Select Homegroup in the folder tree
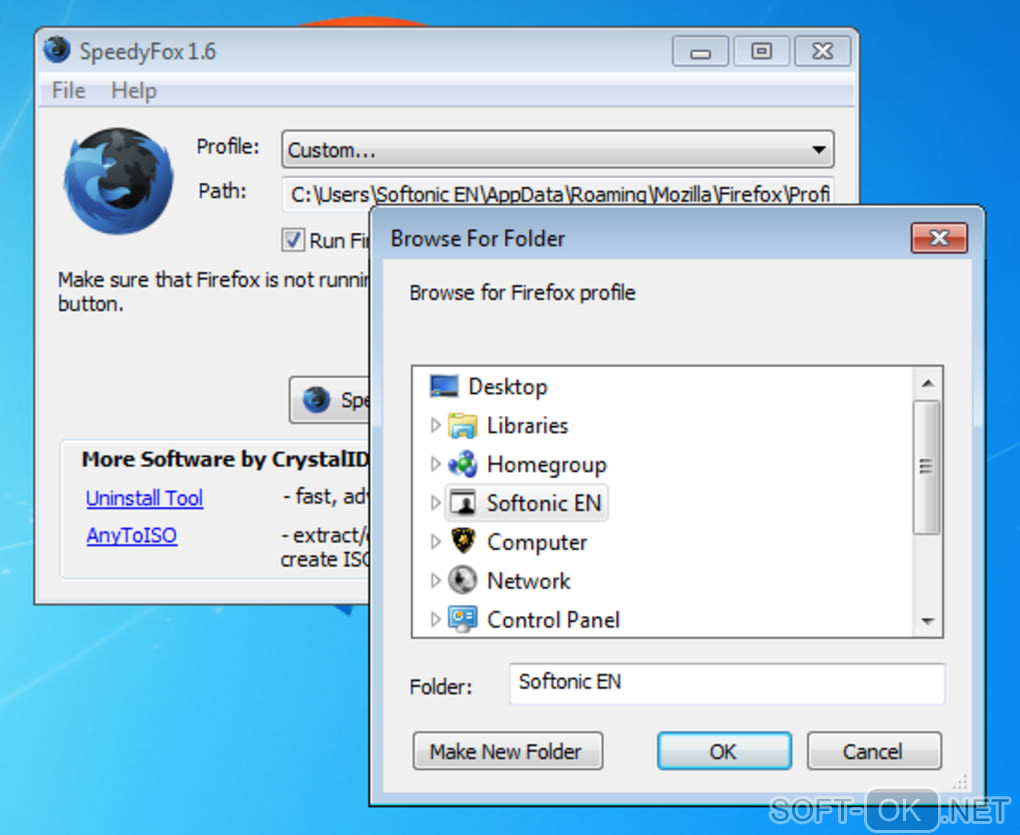1020x835 pixels. (546, 464)
